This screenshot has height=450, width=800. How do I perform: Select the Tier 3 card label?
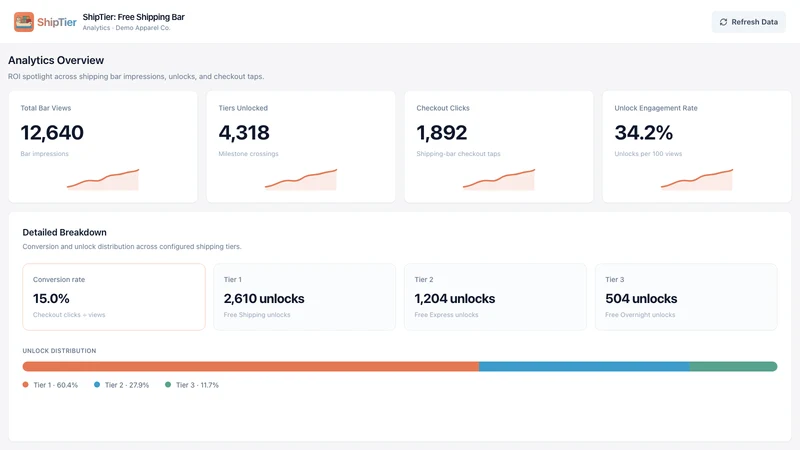615,280
